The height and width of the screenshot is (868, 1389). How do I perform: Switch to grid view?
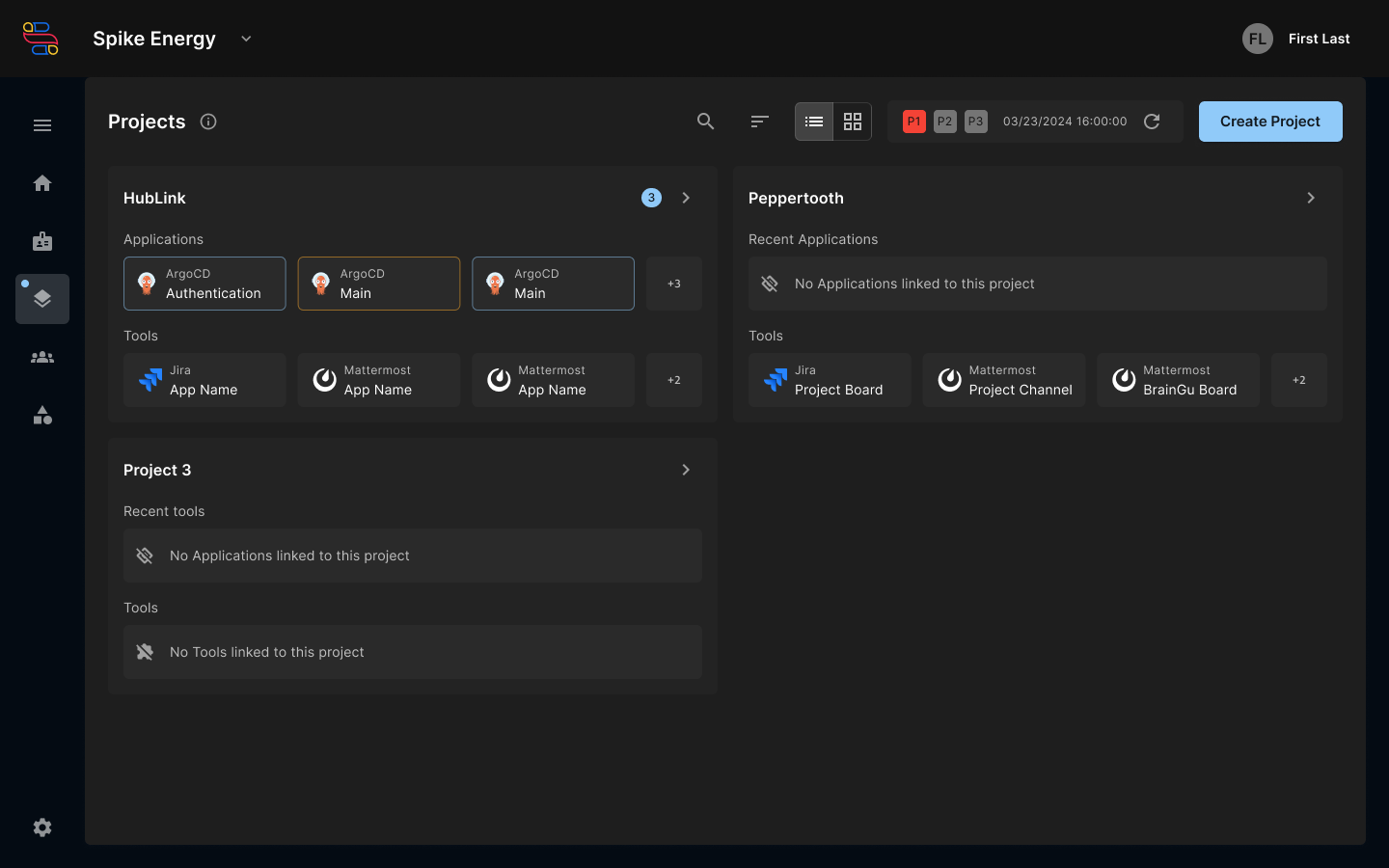click(852, 122)
